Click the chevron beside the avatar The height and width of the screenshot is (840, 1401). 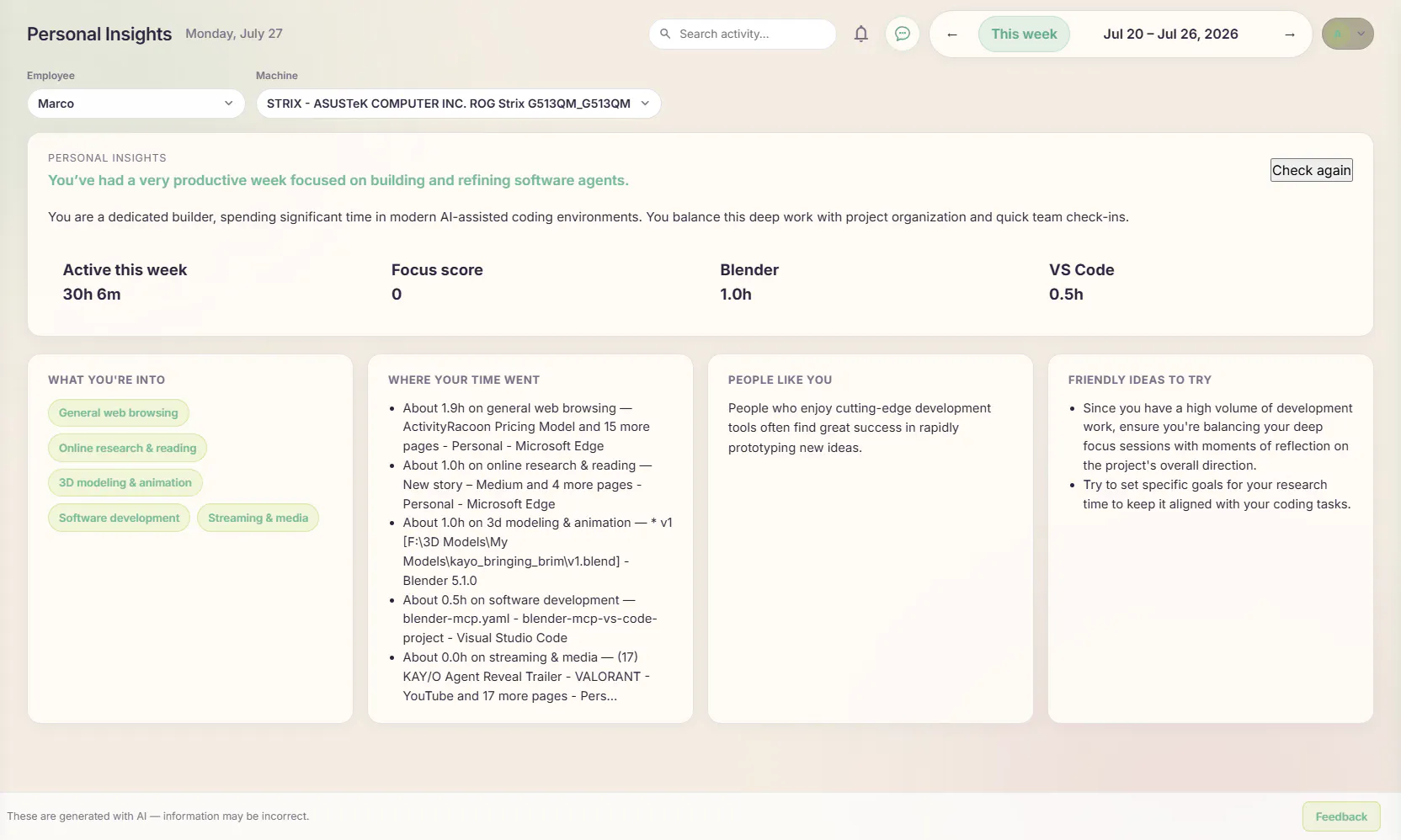tap(1361, 34)
